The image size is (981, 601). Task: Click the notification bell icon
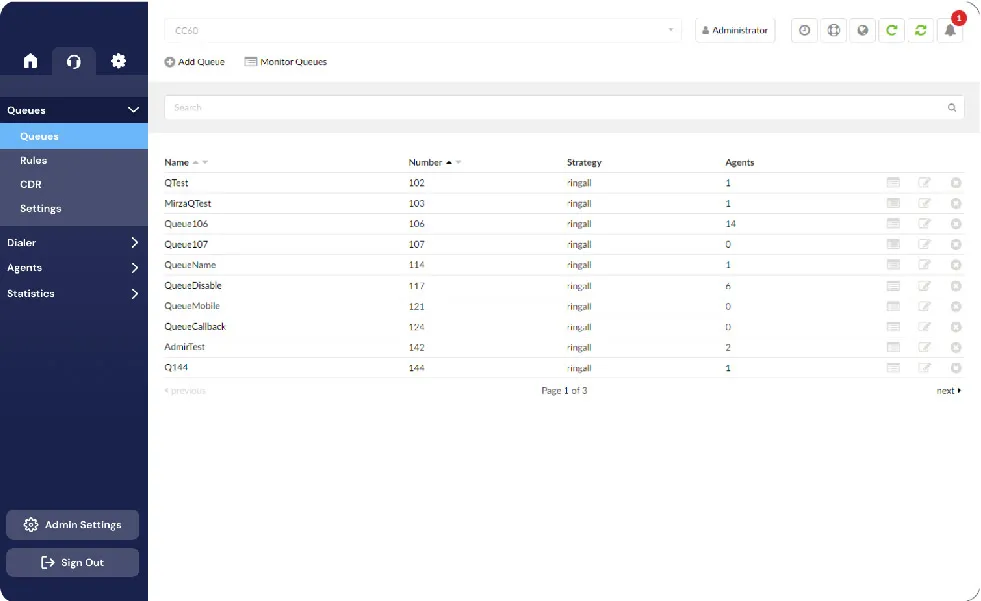pos(949,30)
